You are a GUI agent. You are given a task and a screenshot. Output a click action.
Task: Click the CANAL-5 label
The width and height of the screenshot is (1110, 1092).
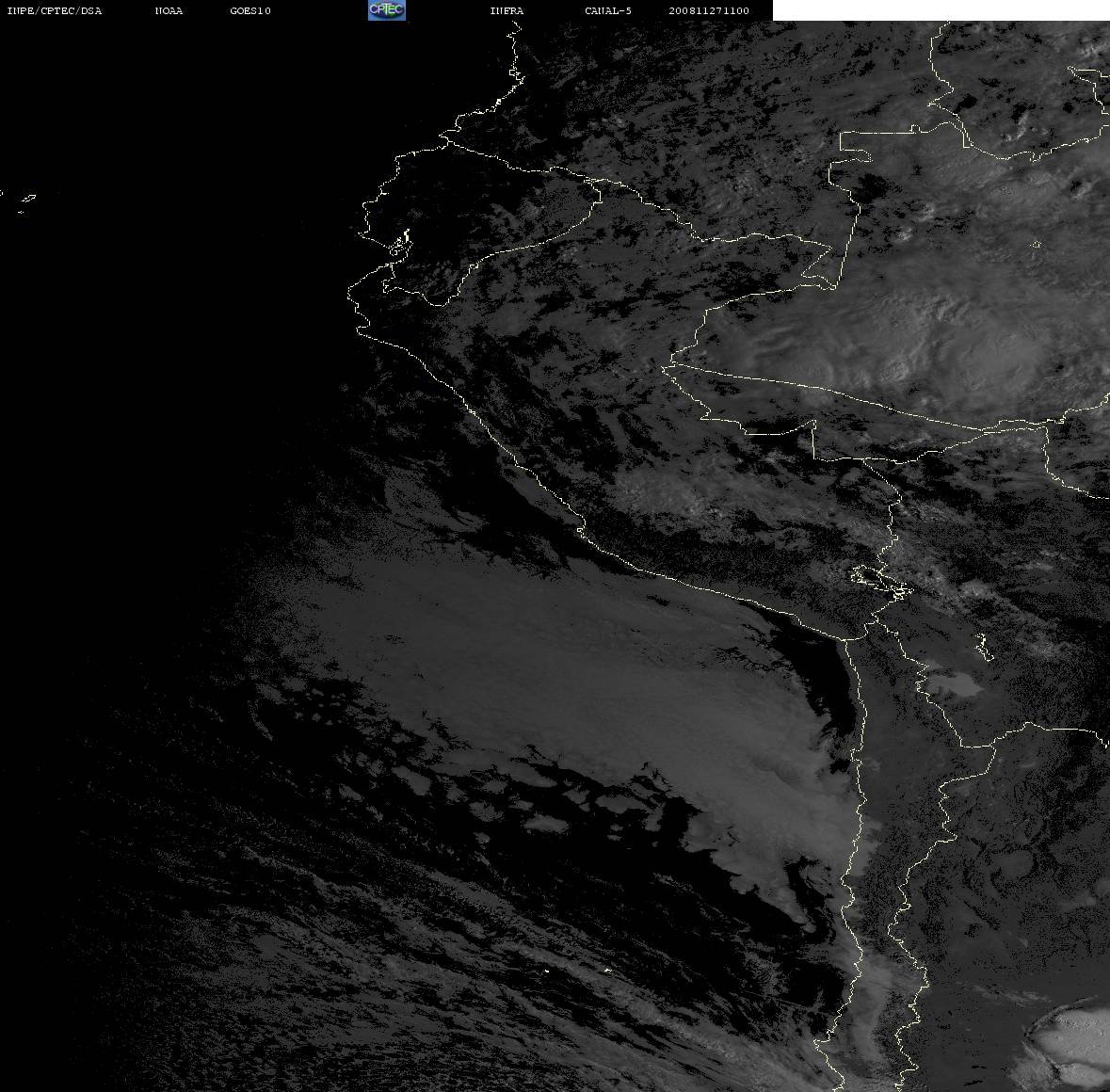[x=608, y=10]
